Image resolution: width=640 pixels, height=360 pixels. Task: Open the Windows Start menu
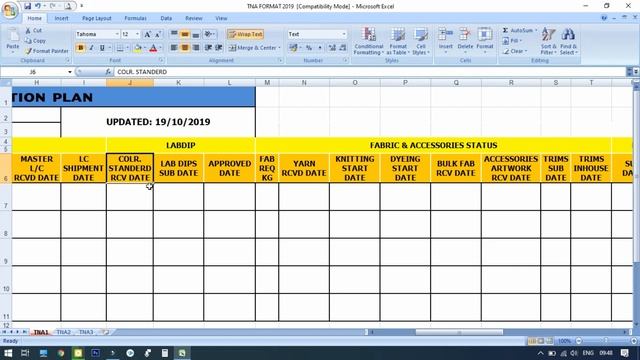(x=8, y=353)
